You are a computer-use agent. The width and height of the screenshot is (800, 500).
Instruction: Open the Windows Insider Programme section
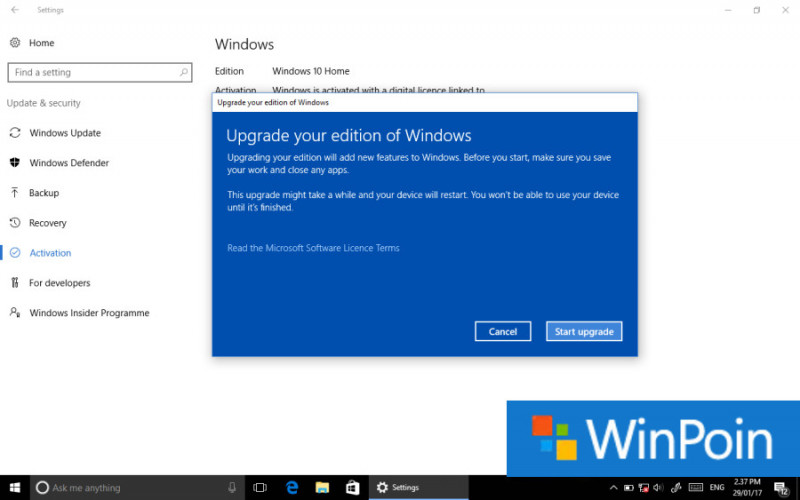coord(89,313)
